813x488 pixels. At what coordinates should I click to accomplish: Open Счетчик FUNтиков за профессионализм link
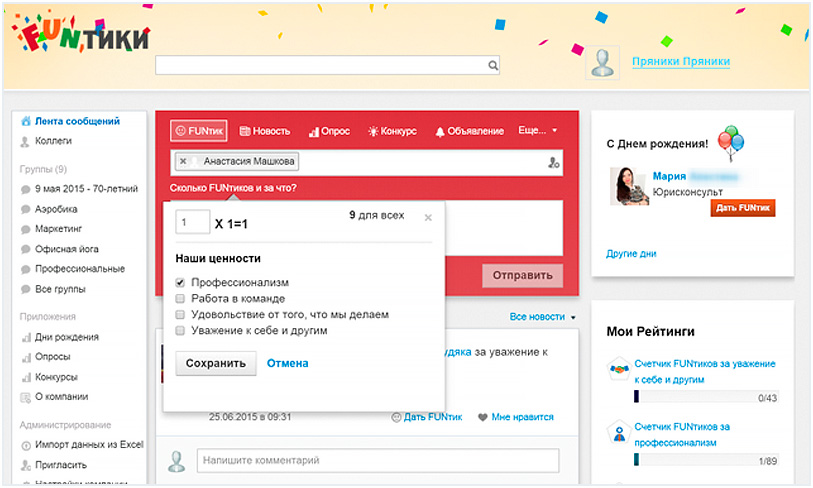click(682, 435)
